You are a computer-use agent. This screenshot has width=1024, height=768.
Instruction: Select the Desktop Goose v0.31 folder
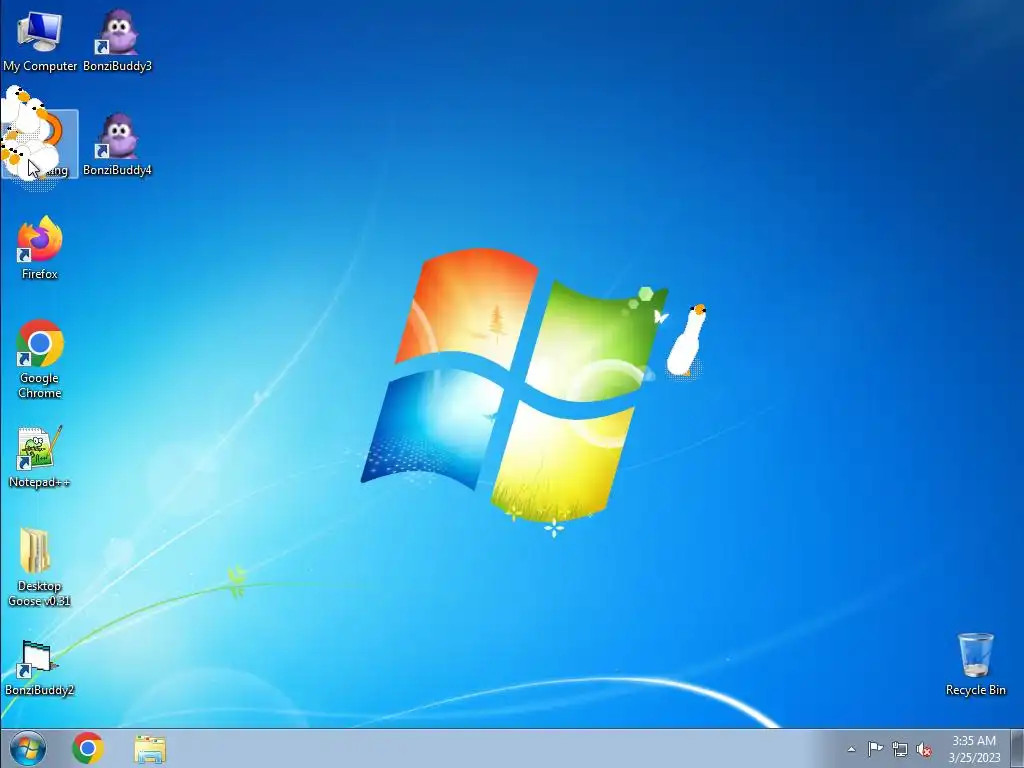tap(39, 568)
